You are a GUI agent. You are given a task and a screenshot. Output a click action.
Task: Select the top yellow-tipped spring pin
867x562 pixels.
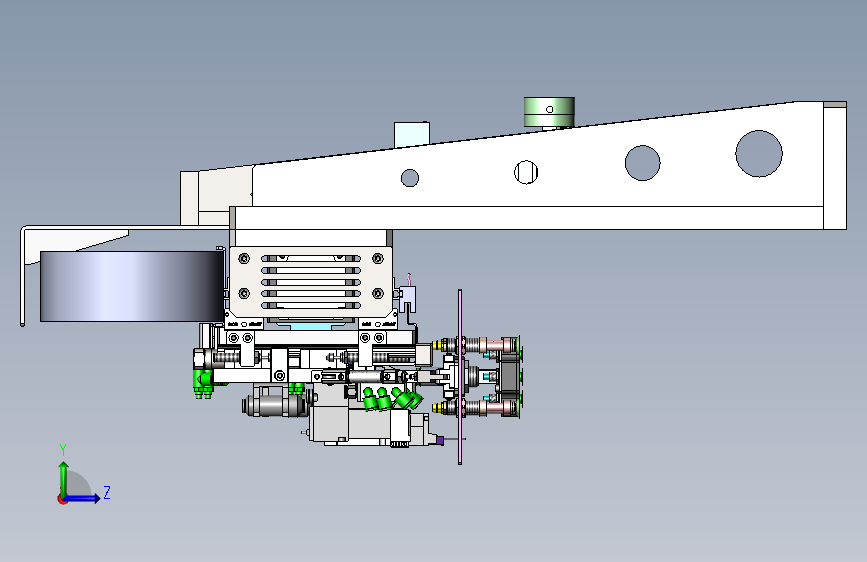[440, 345]
